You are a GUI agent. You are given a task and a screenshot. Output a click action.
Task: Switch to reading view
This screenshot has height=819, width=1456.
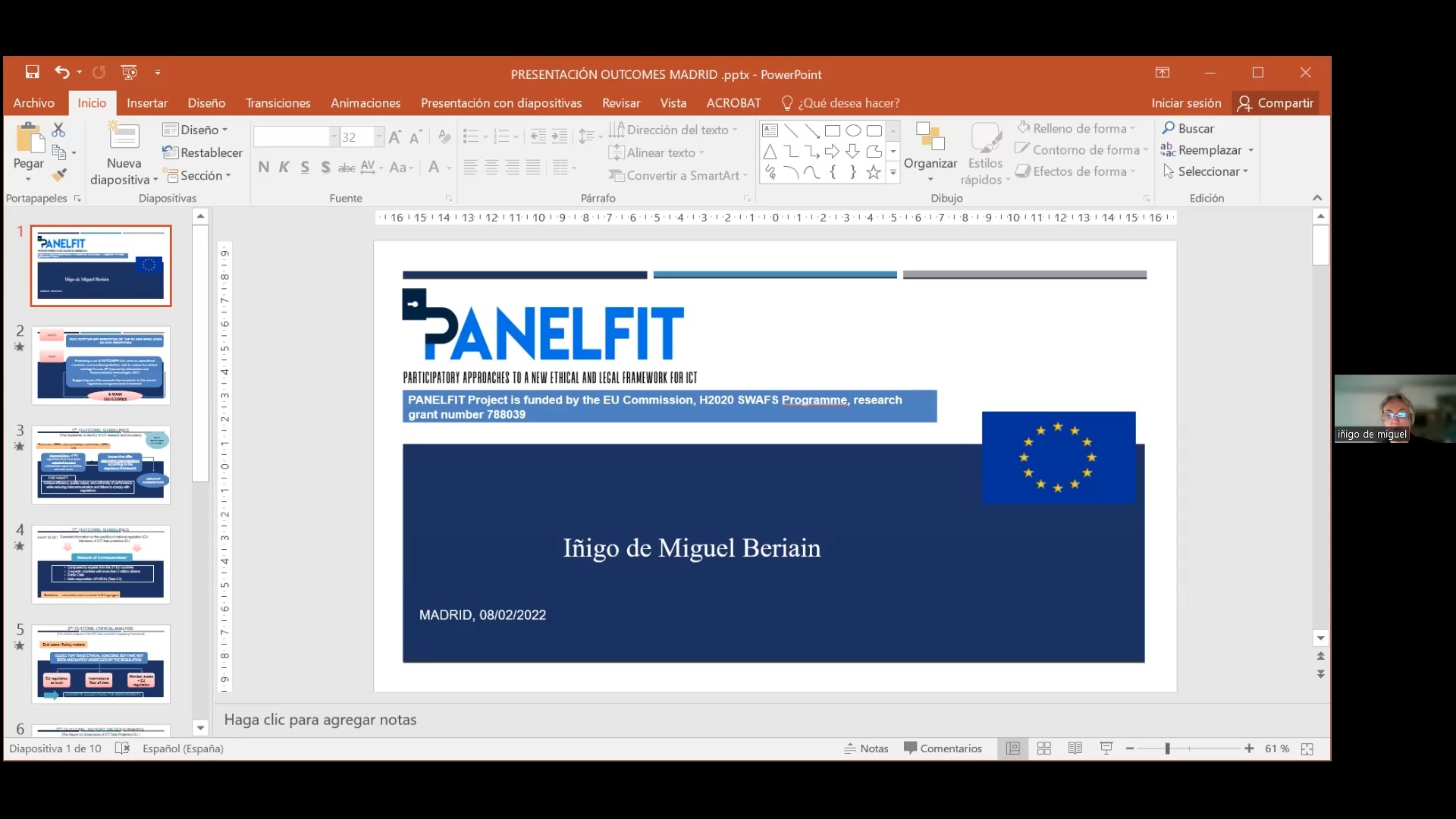pyautogui.click(x=1075, y=748)
